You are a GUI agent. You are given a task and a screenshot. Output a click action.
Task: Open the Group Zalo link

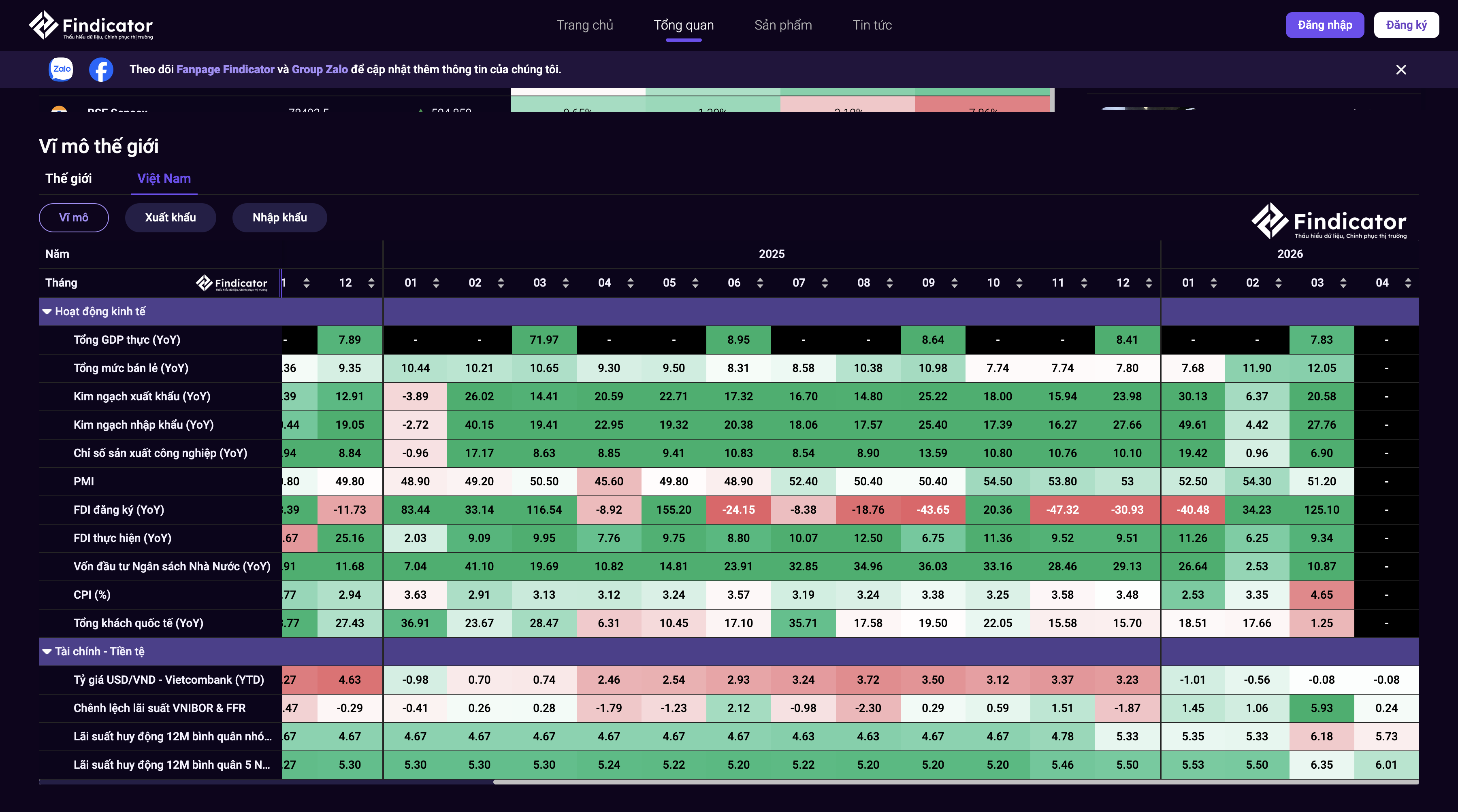(x=320, y=70)
